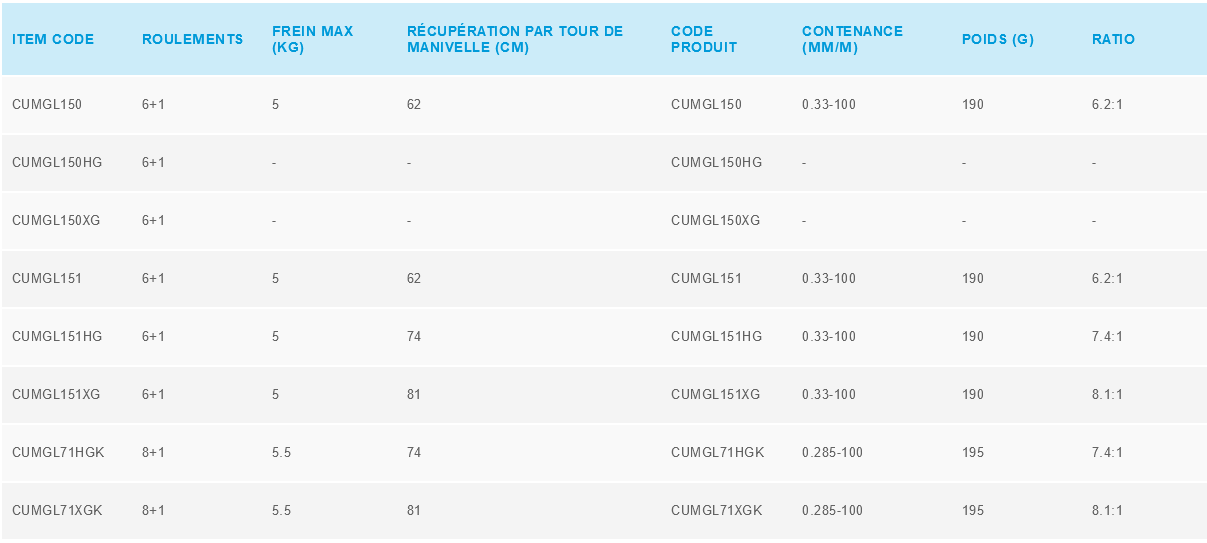Click the 0.285-100 contenance in the CUMGL71HGK row
Image resolution: width=1207 pixels, height=543 pixels.
point(832,453)
